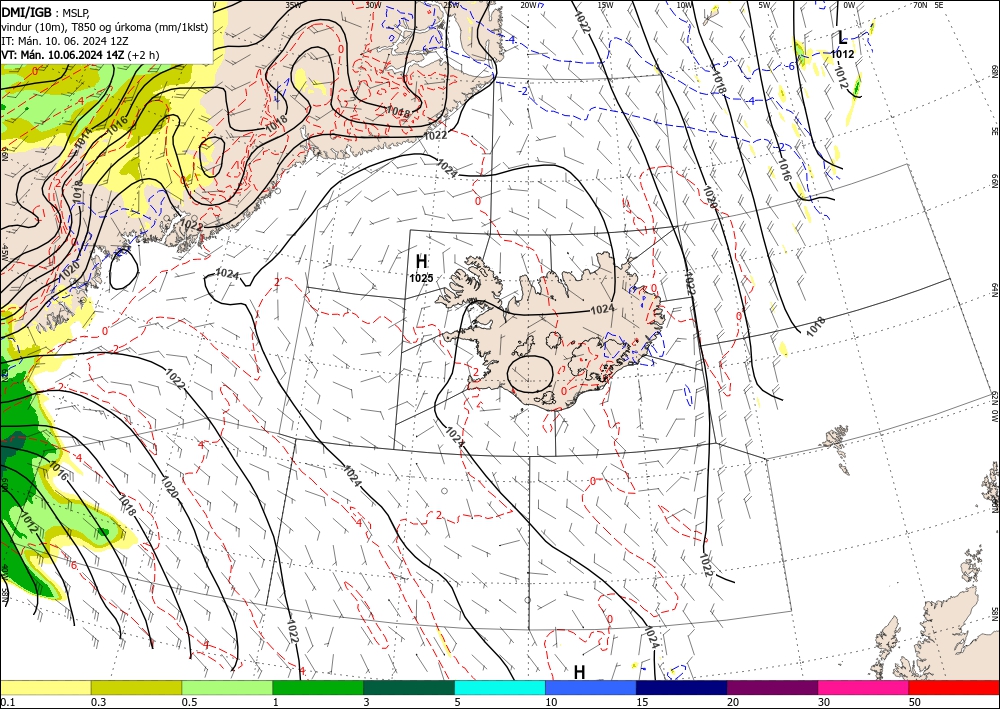Click the "H" high marker above 1025
1000x709 pixels.
[421, 261]
